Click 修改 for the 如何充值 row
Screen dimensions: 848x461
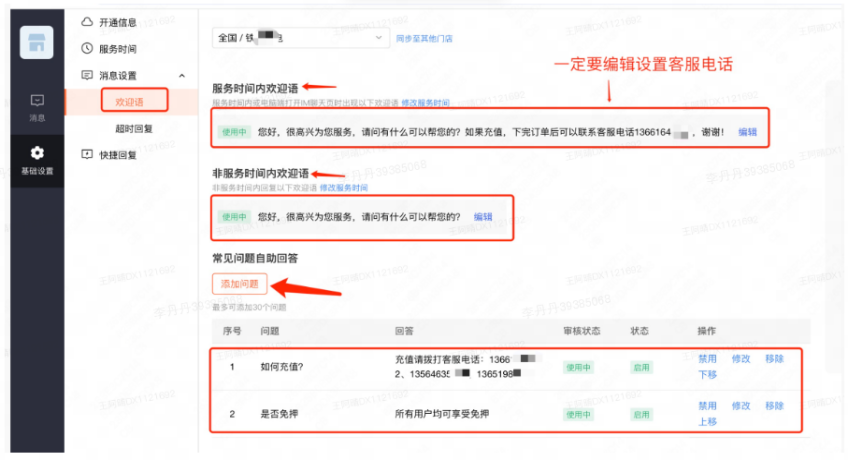tap(741, 358)
